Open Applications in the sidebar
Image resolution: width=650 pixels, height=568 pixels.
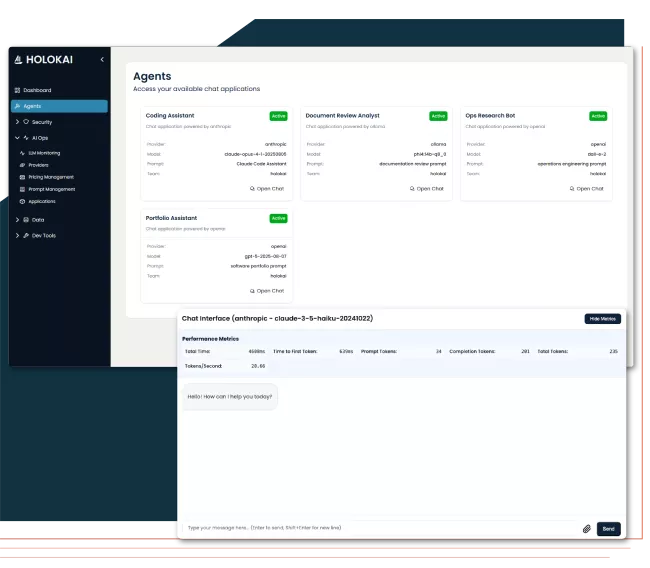click(x=42, y=201)
